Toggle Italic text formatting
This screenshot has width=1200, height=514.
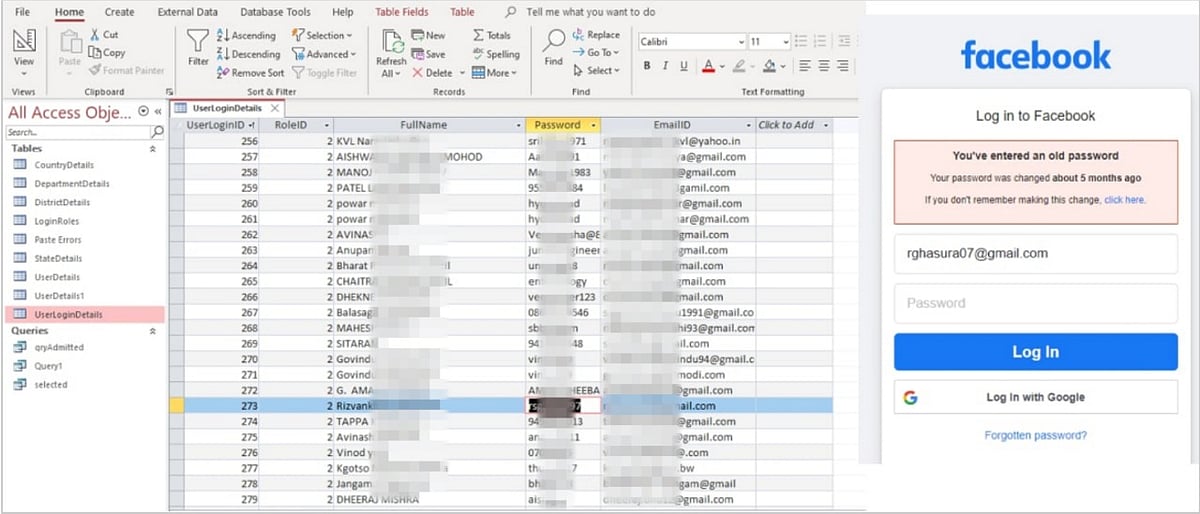664,66
